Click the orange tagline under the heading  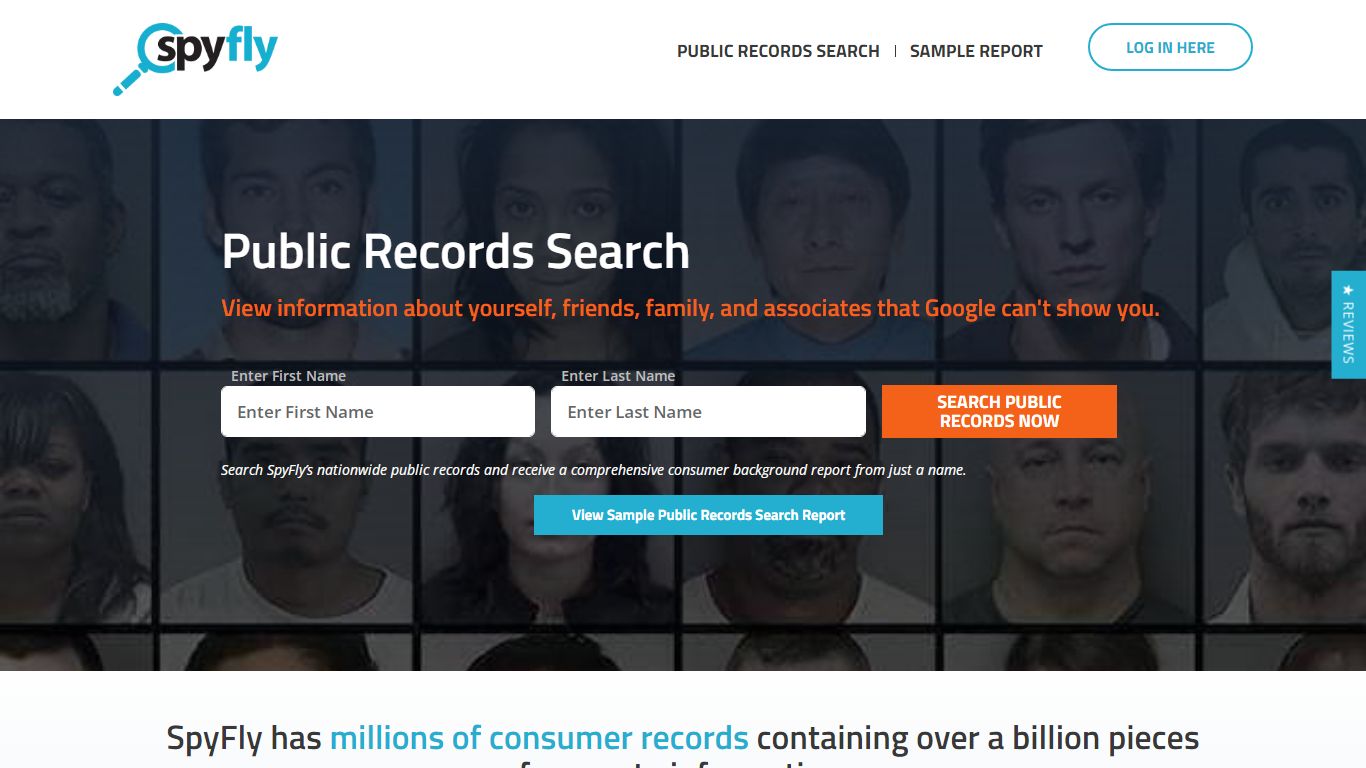coord(690,308)
